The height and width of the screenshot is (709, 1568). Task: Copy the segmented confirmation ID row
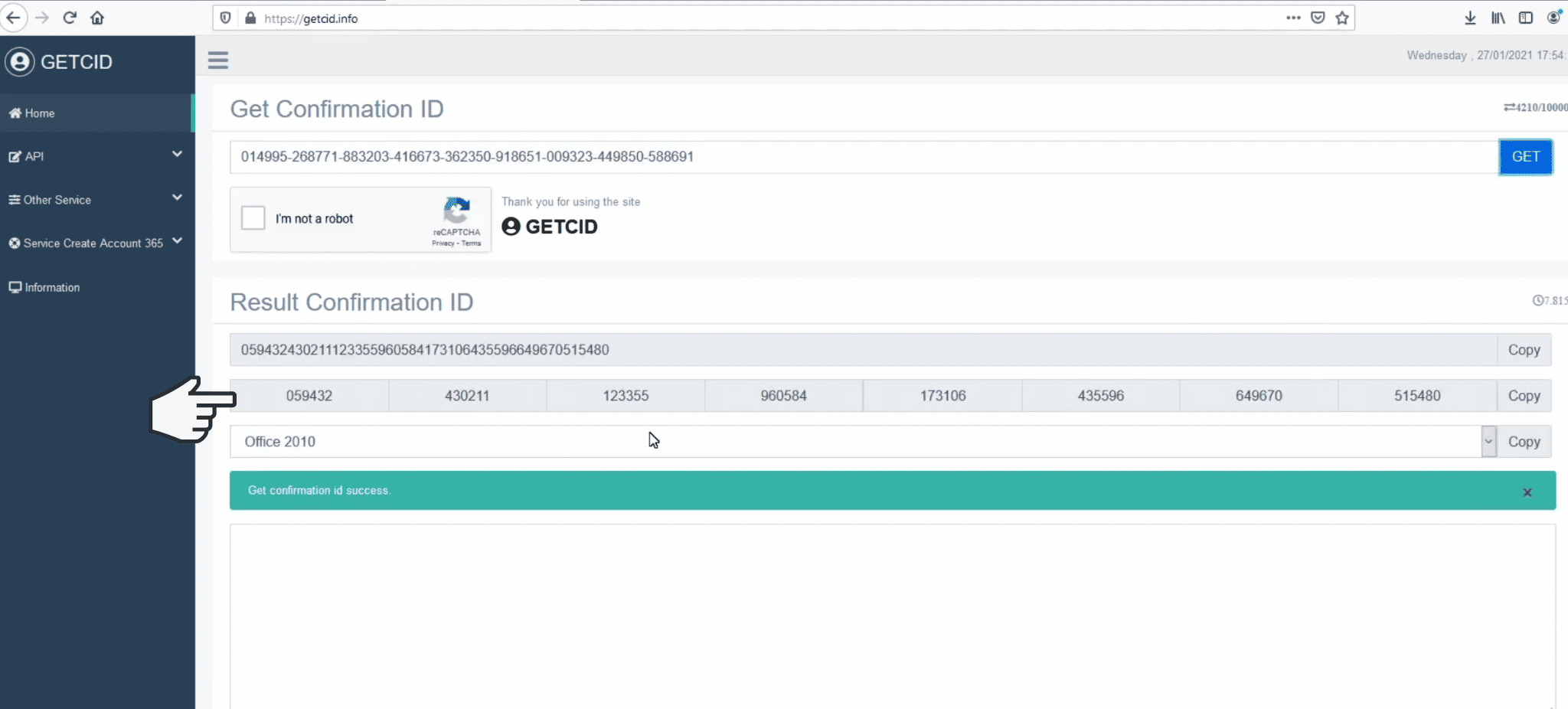point(1524,396)
